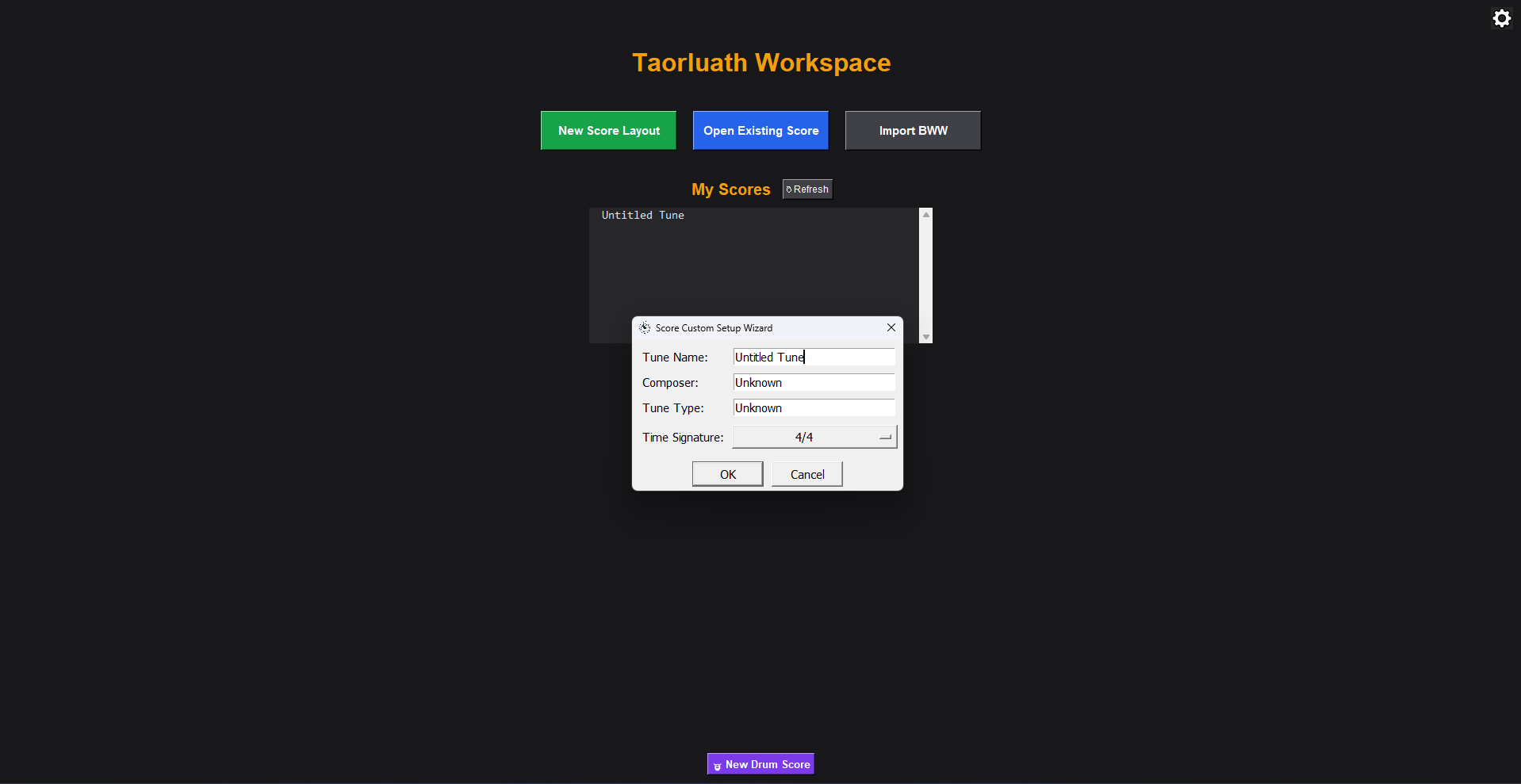Screen dimensions: 1521x784
Task: Click the scores list scrollbar down arrow
Action: pos(925,337)
